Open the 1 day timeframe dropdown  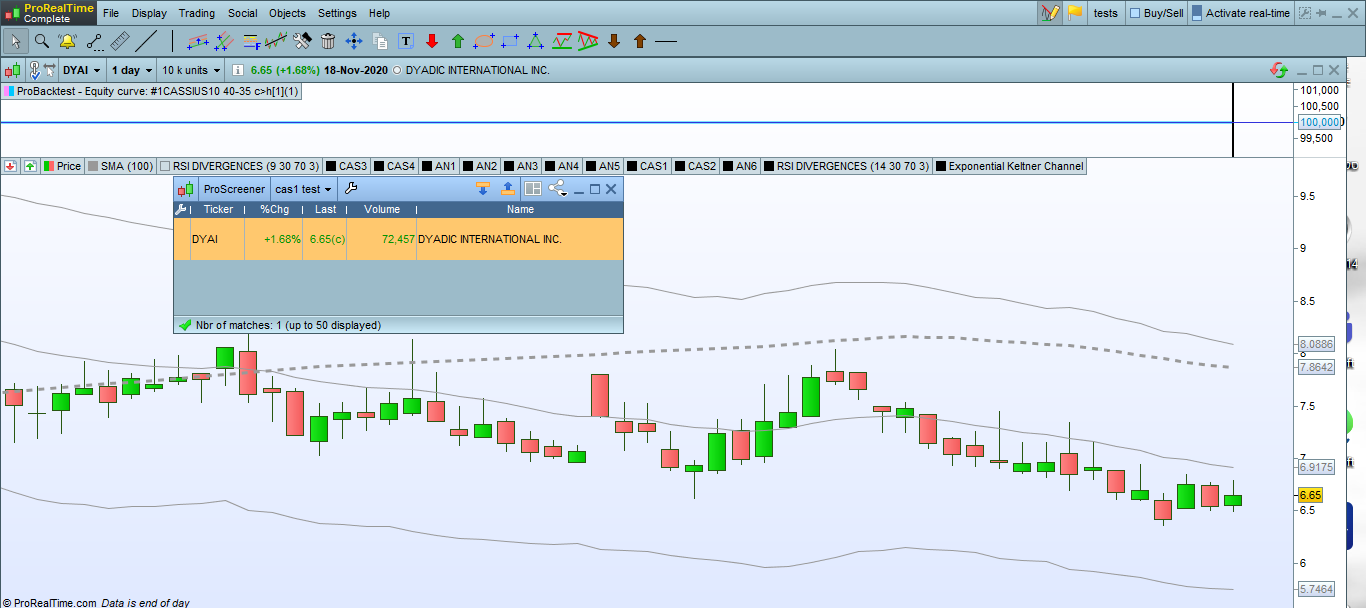click(x=132, y=70)
